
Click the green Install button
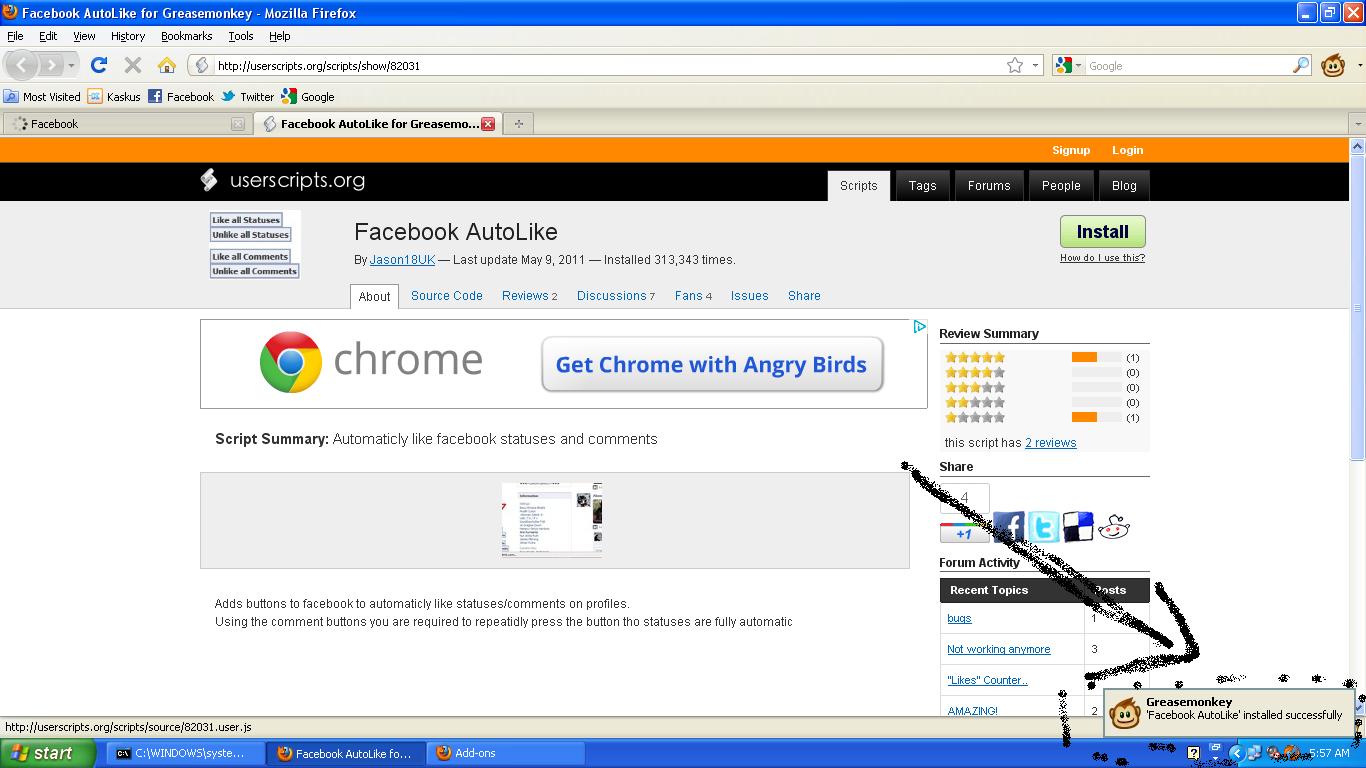pyautogui.click(x=1102, y=231)
